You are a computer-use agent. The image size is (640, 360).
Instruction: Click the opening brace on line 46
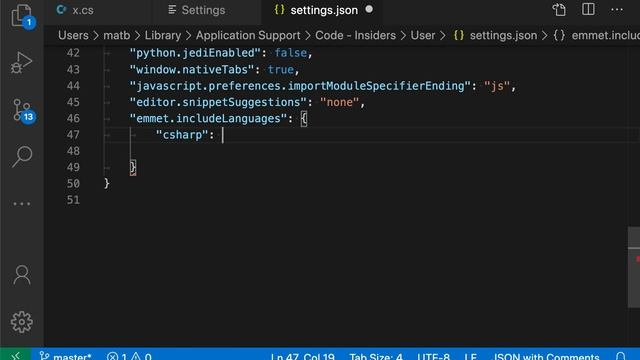(x=304, y=119)
